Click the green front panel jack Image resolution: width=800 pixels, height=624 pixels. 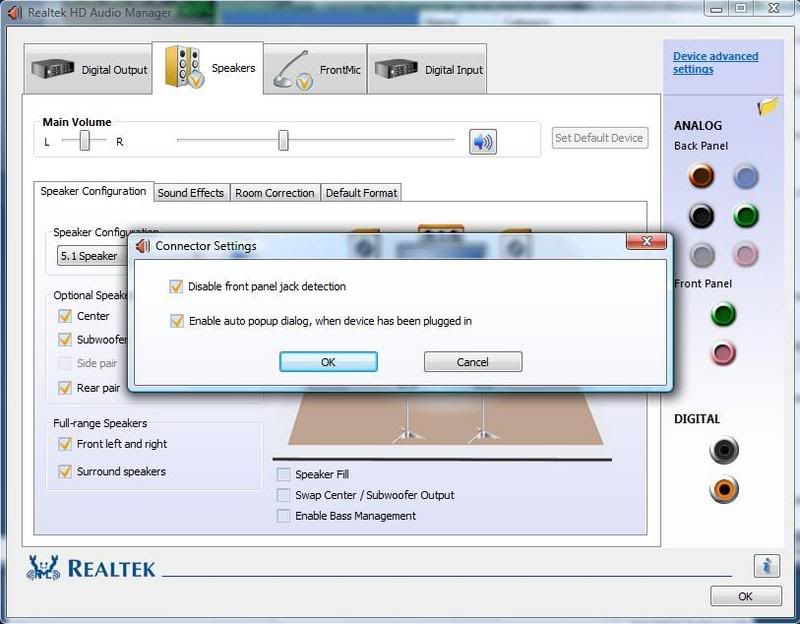(723, 313)
